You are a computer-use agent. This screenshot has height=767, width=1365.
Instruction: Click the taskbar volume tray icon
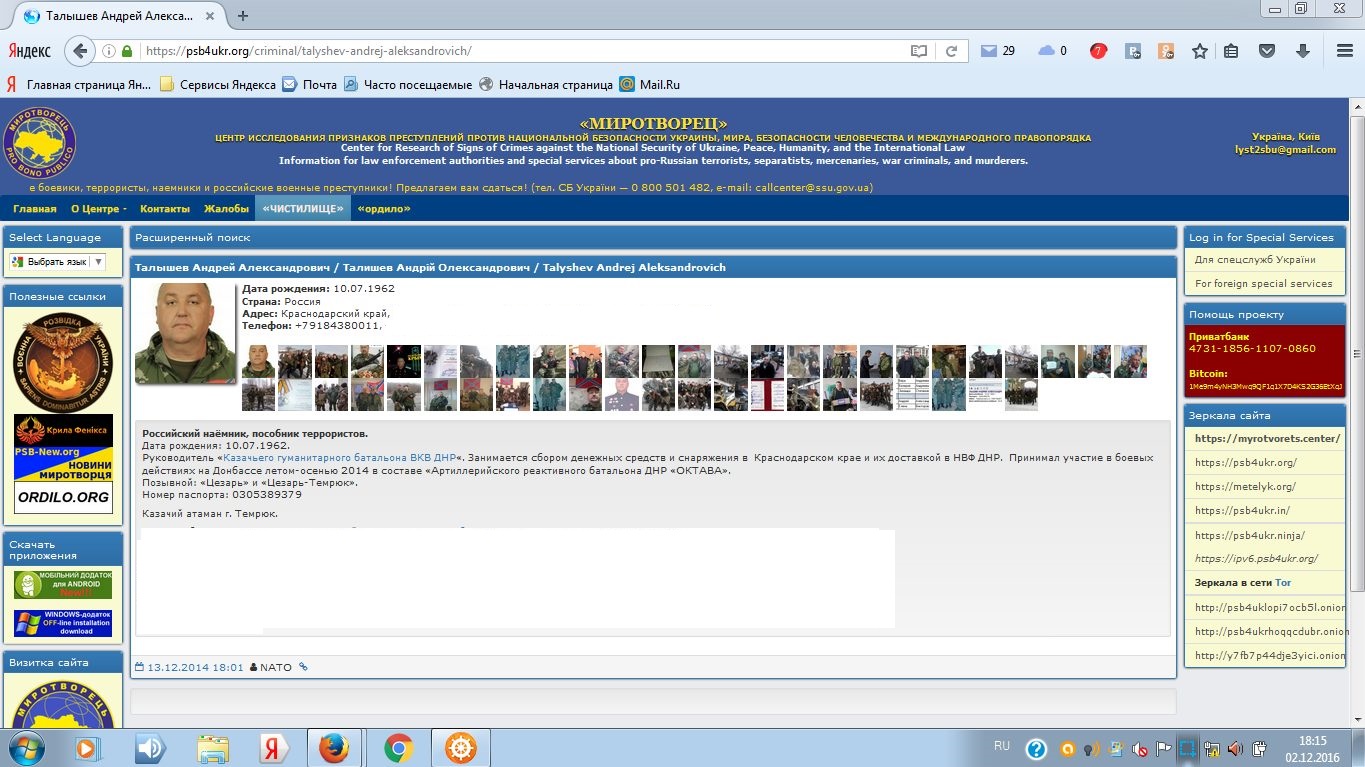pos(1236,749)
